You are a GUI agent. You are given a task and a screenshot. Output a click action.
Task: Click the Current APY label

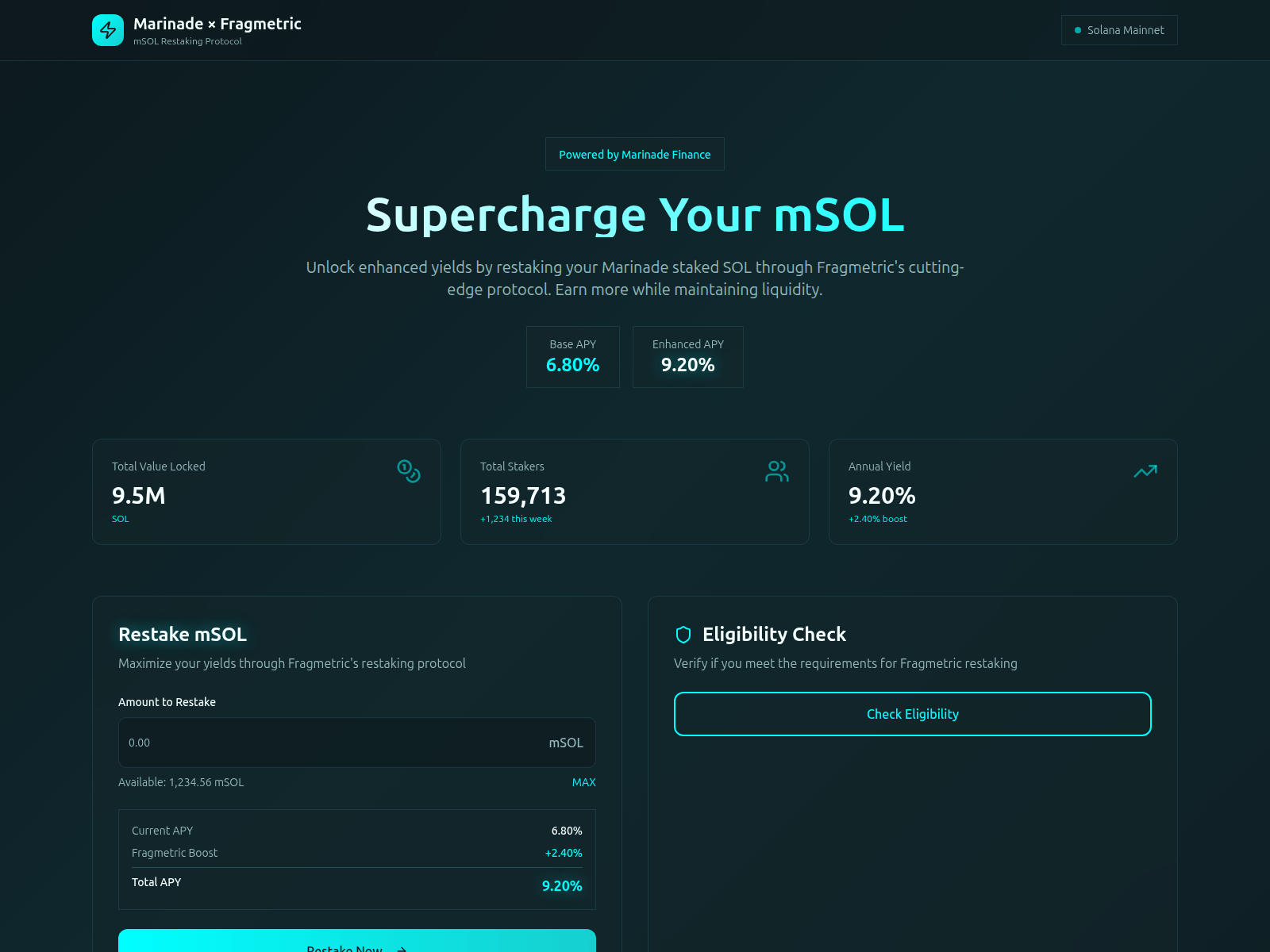point(162,831)
